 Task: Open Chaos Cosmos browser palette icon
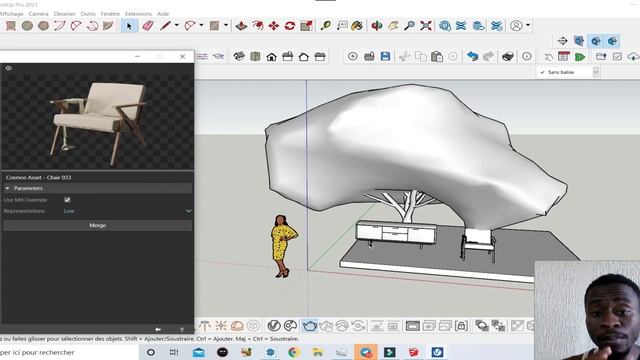290,326
